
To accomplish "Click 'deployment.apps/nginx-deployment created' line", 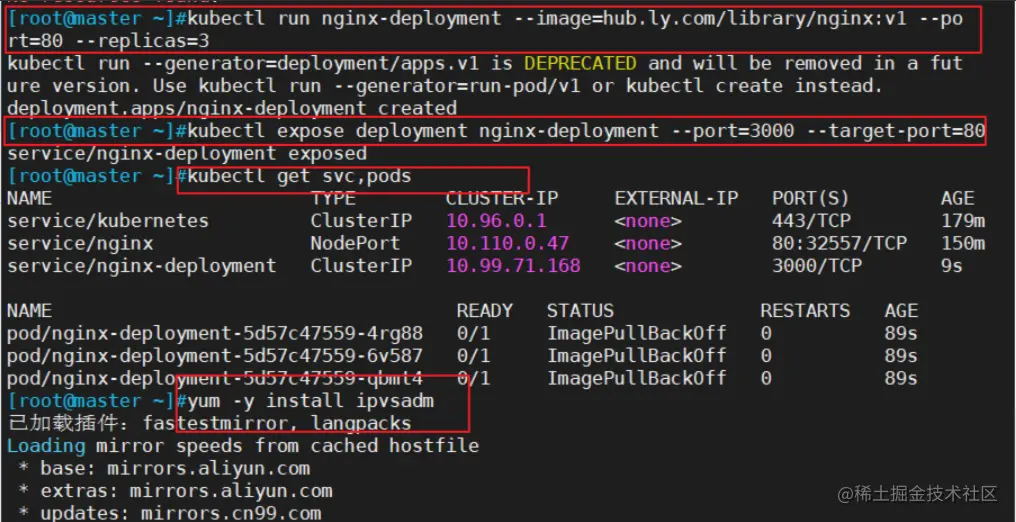I will pyautogui.click(x=232, y=108).
